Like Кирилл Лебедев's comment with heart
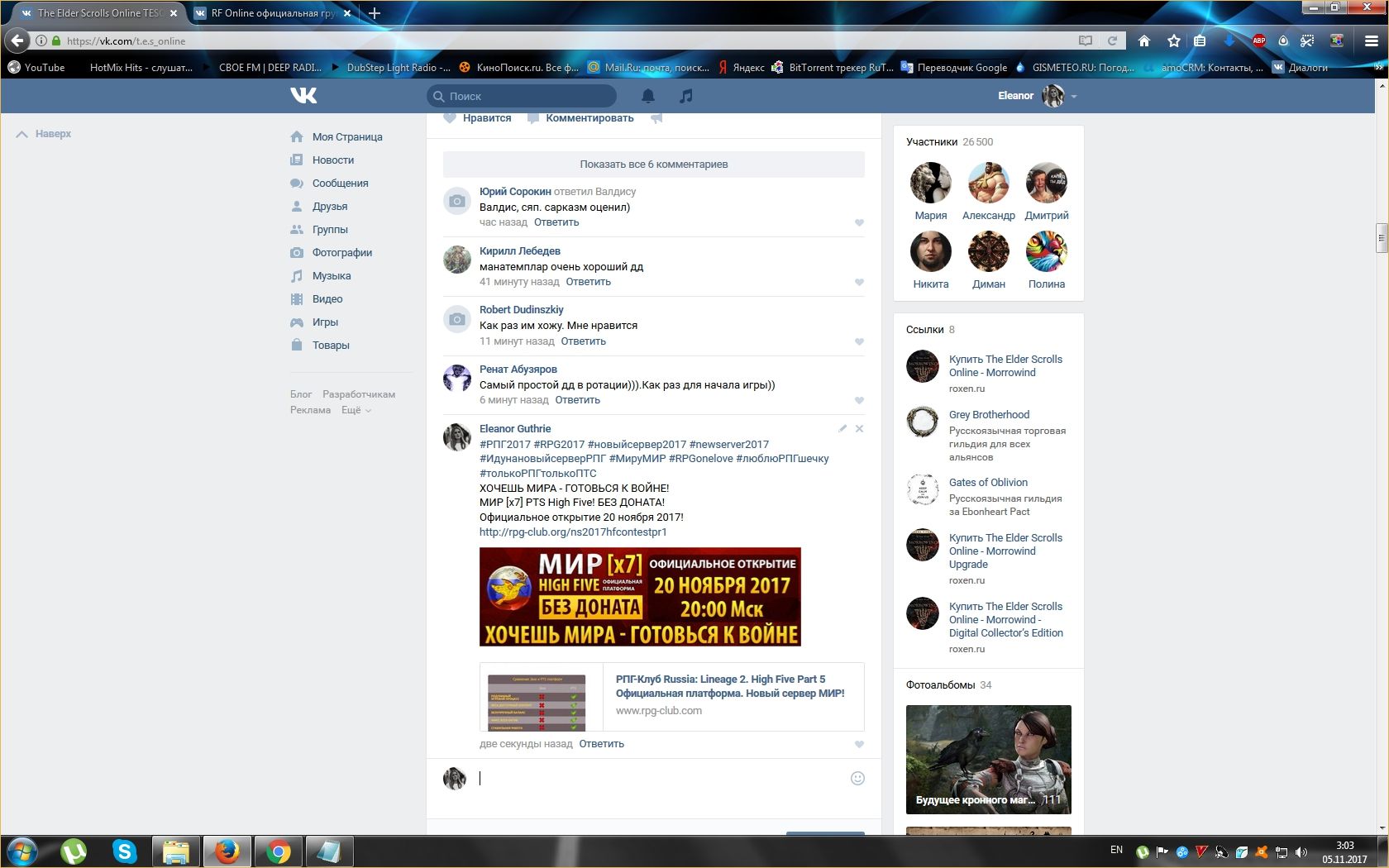 pyautogui.click(x=859, y=282)
